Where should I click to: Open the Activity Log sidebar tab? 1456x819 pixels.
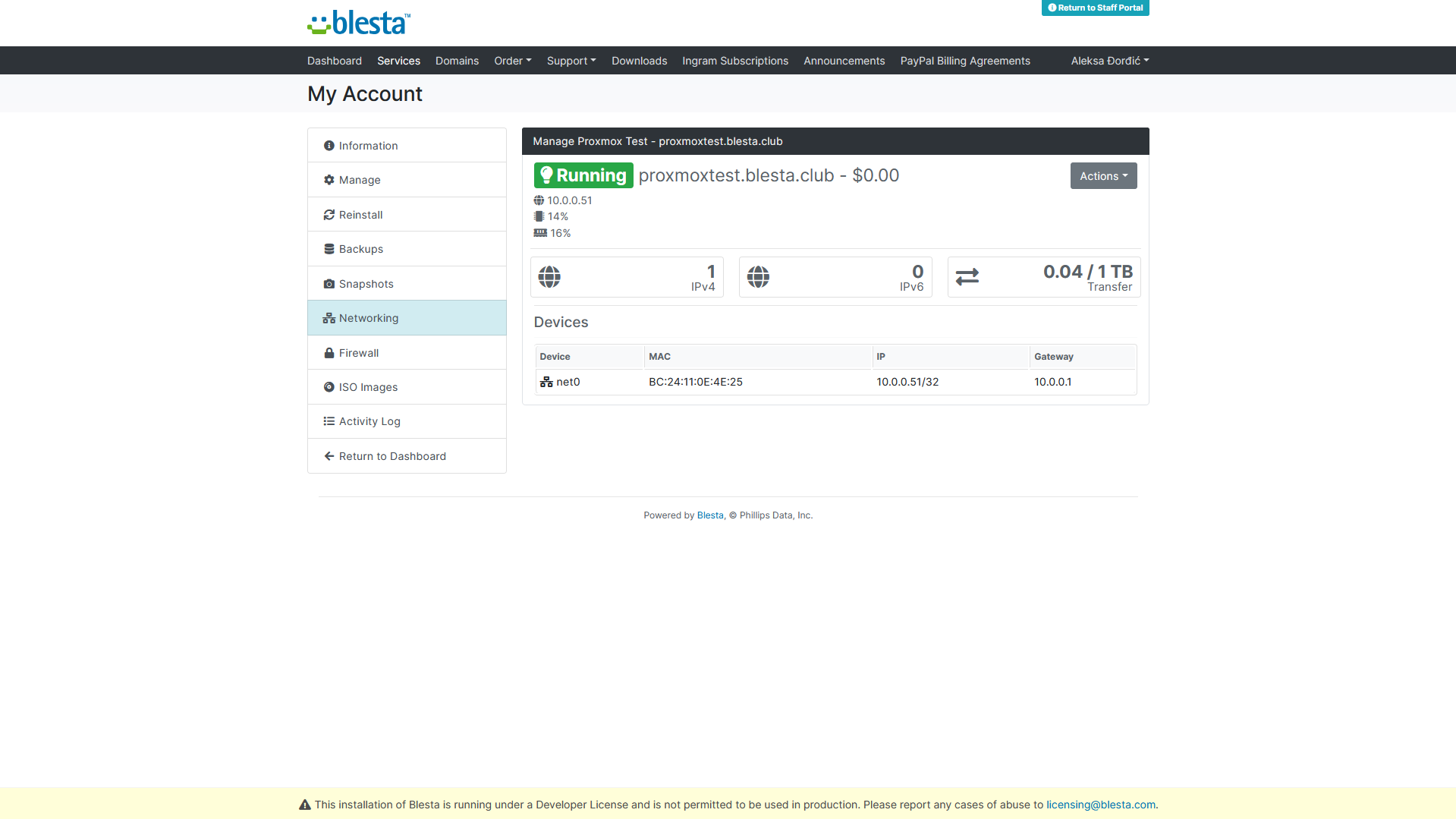coord(407,421)
